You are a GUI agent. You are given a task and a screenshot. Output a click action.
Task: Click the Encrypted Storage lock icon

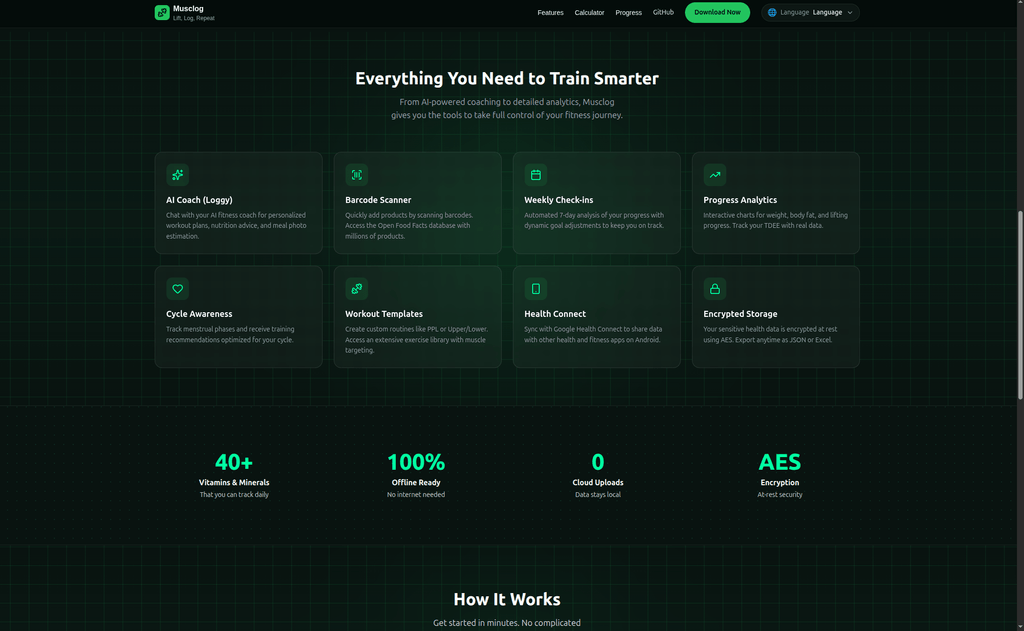click(714, 289)
